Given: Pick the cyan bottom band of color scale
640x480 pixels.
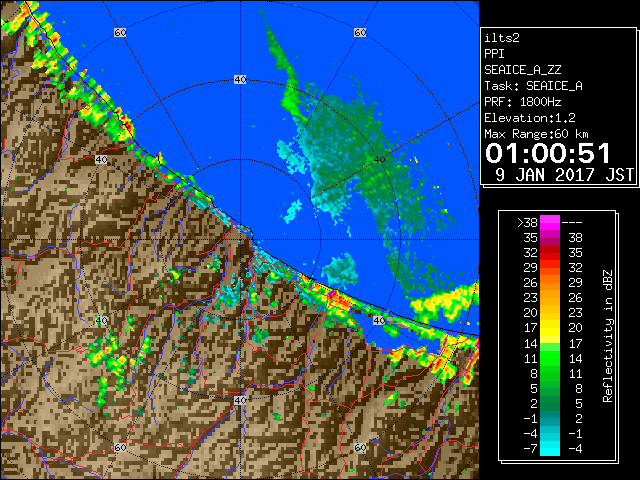Looking at the screenshot, I should tap(550, 448).
